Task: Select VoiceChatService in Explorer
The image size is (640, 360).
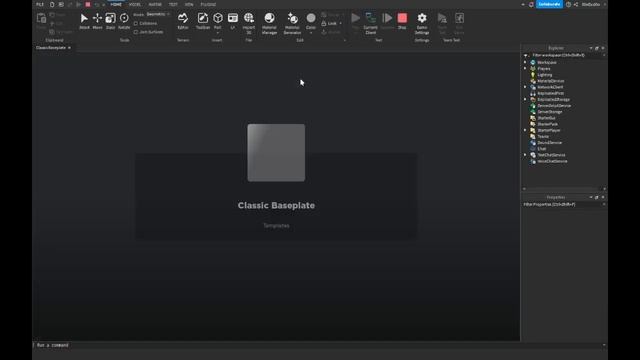Action: coord(552,161)
